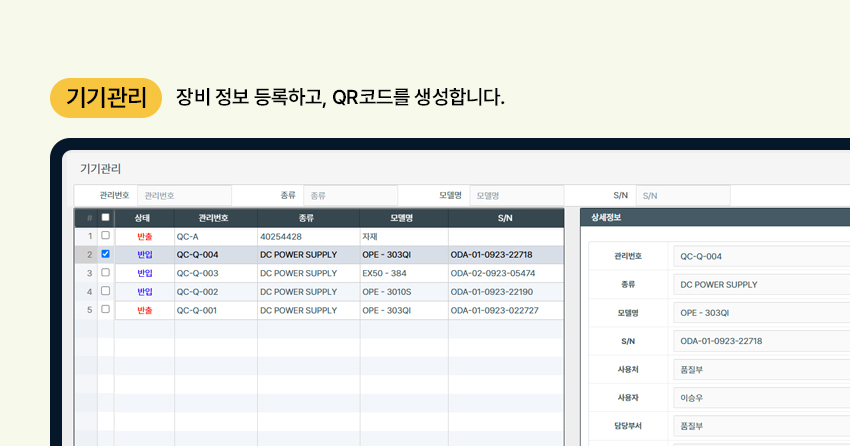The image size is (850, 446).
Task: Select the QC-Q-004 cell in the table
Action: (x=216, y=255)
